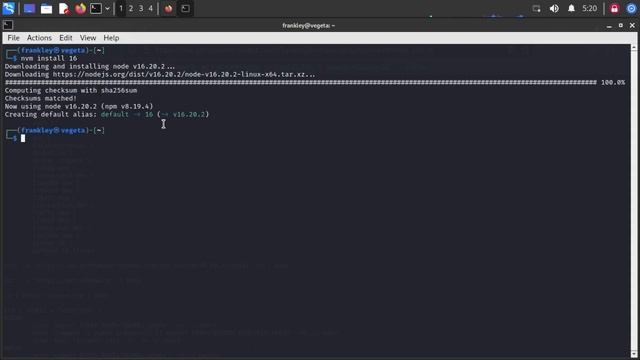Click the 'nvm install 16' command text

49,58
